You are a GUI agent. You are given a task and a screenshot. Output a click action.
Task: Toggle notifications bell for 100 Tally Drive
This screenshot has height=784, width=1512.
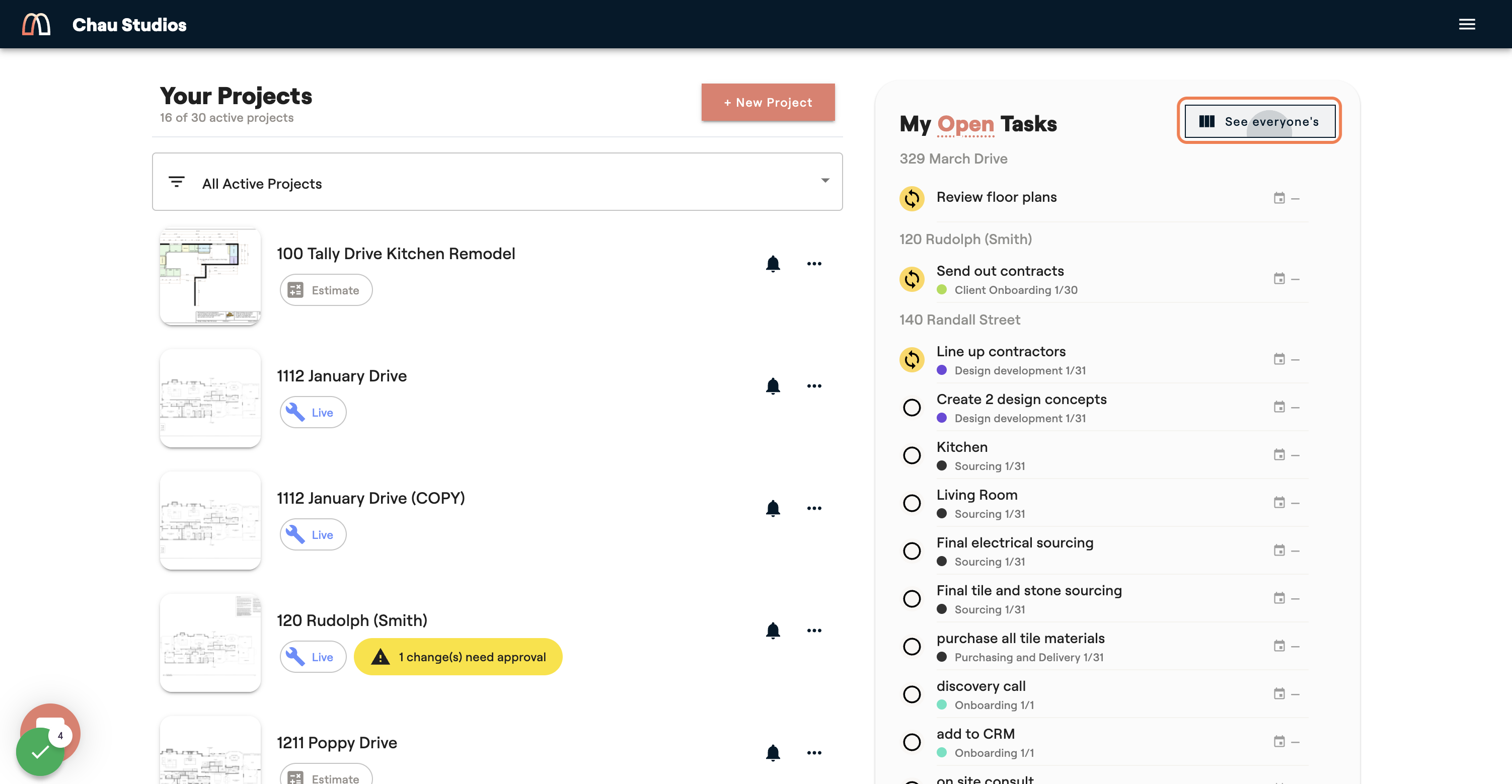click(x=773, y=264)
